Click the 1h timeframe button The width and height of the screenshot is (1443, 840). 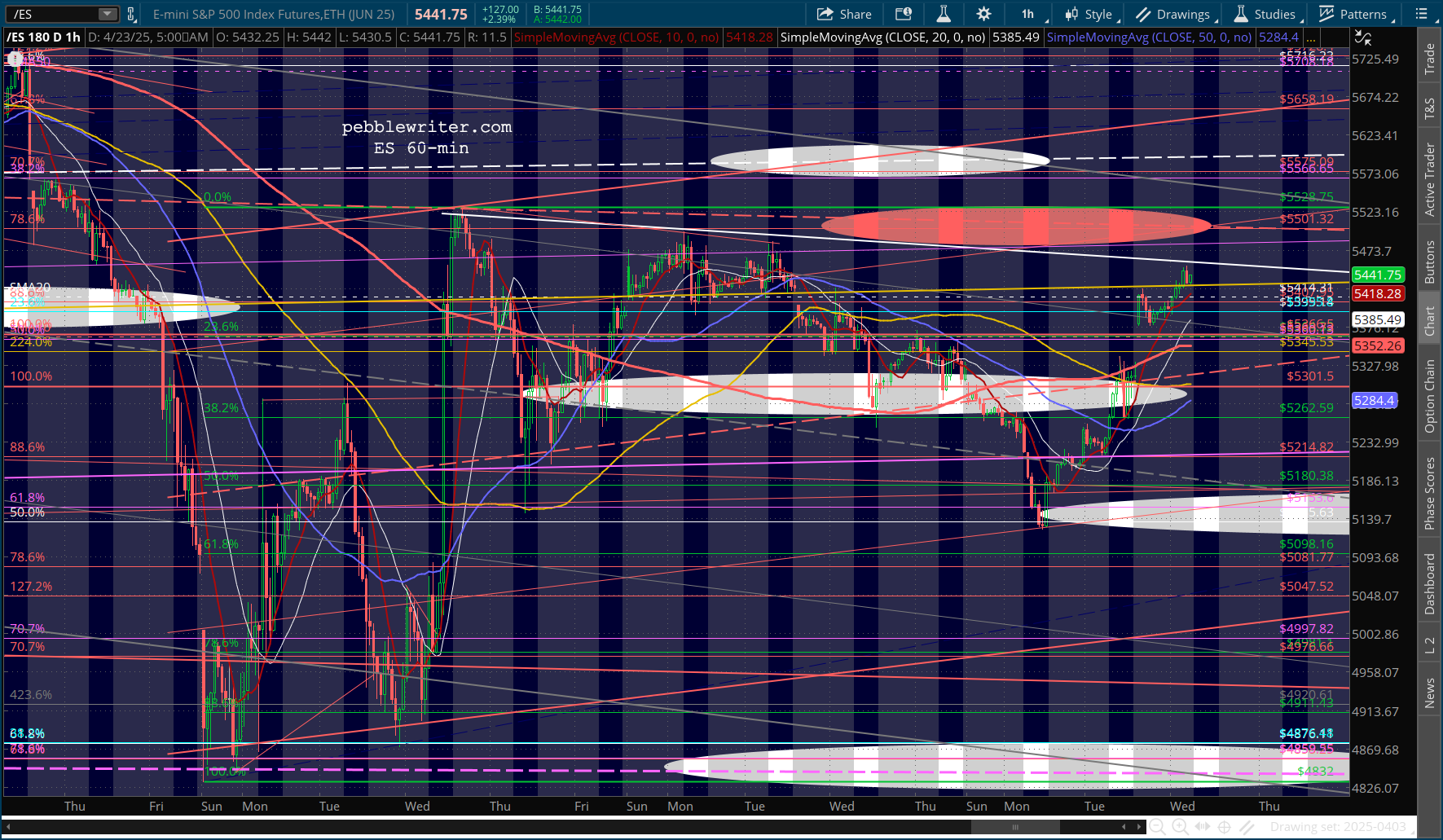coord(1027,14)
